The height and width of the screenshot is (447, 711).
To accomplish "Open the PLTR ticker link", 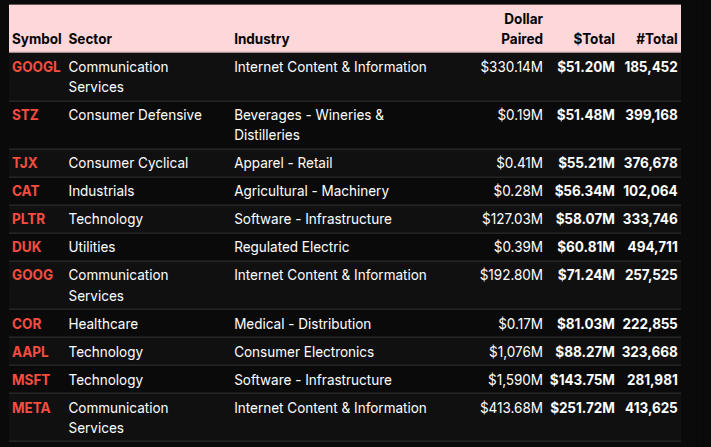I will [29, 219].
